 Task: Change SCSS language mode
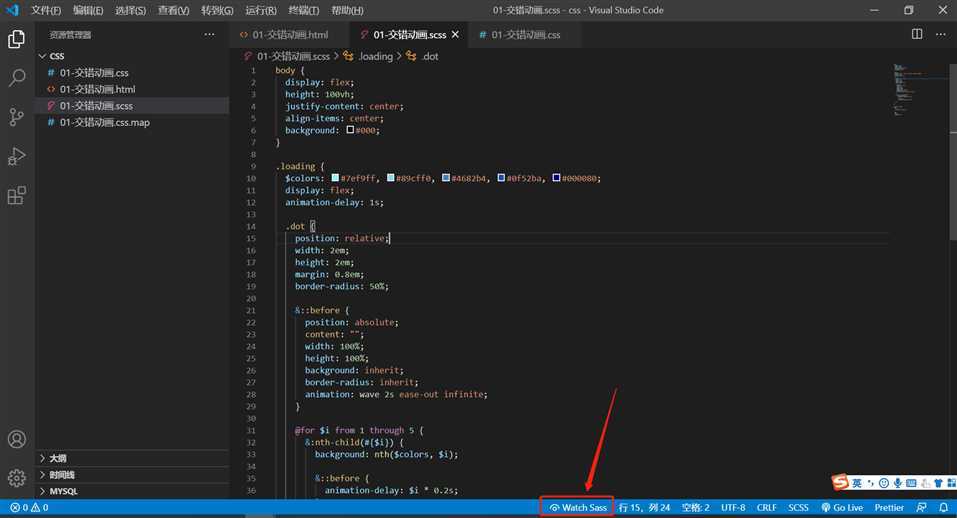[x=798, y=508]
